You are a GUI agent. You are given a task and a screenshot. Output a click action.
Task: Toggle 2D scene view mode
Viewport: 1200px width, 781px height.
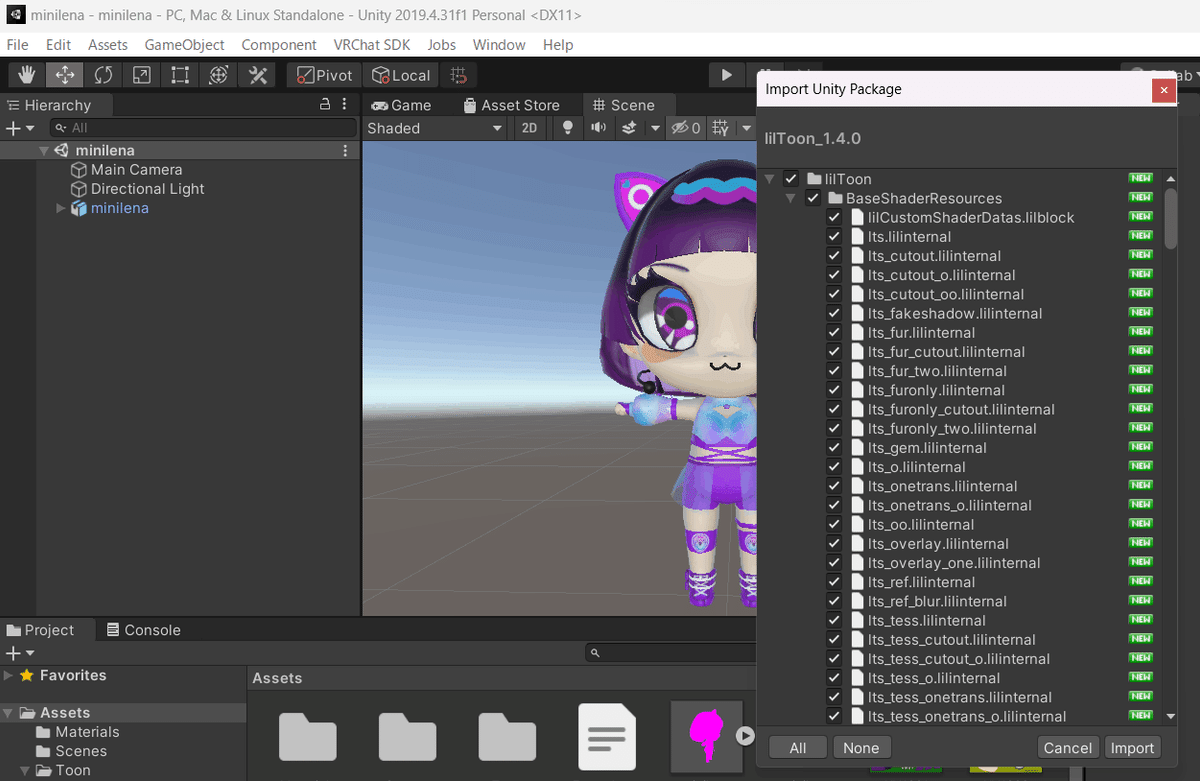coord(529,128)
